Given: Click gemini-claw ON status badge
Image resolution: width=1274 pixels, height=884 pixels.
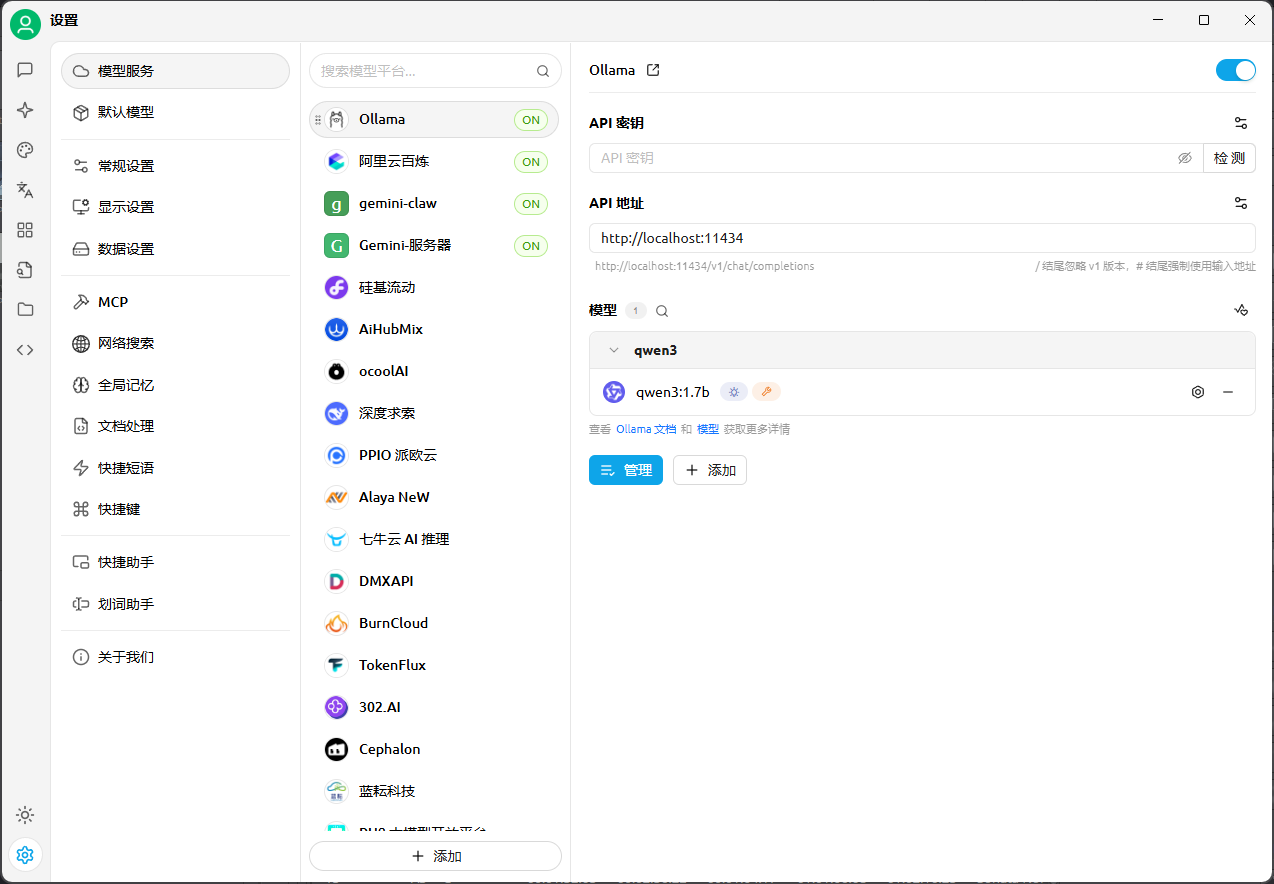Looking at the screenshot, I should tap(531, 204).
